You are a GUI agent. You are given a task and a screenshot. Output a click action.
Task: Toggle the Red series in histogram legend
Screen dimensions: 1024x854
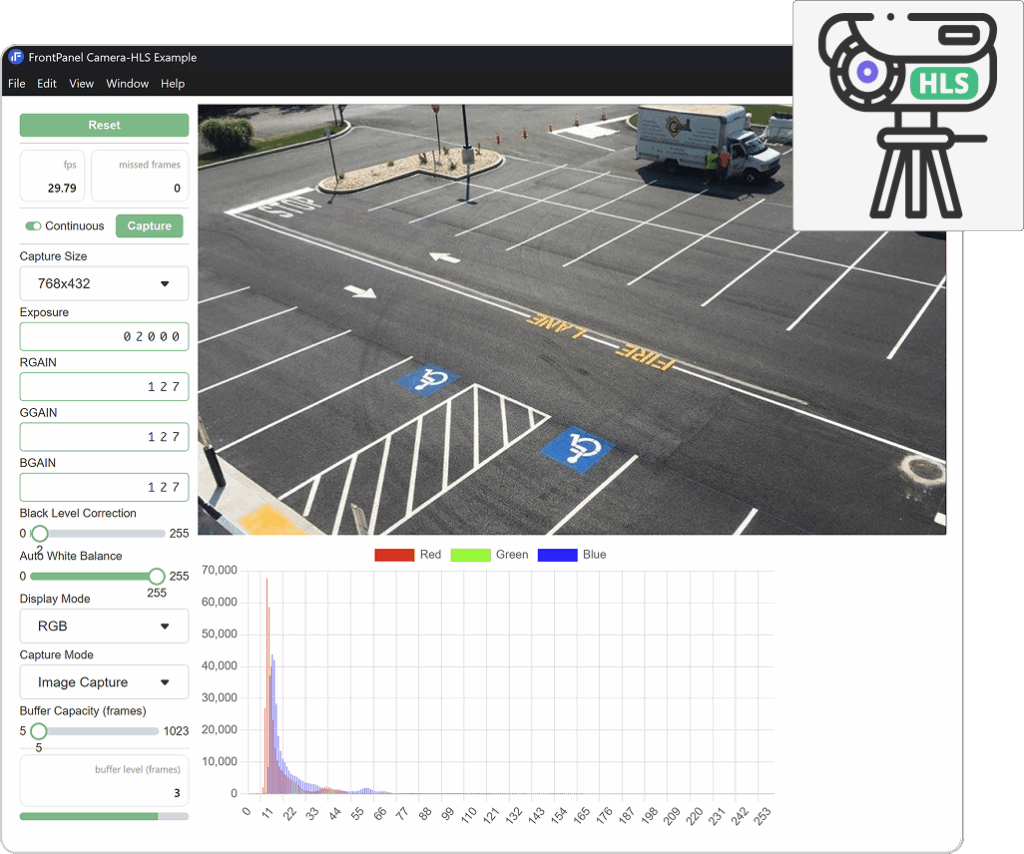pyautogui.click(x=408, y=554)
